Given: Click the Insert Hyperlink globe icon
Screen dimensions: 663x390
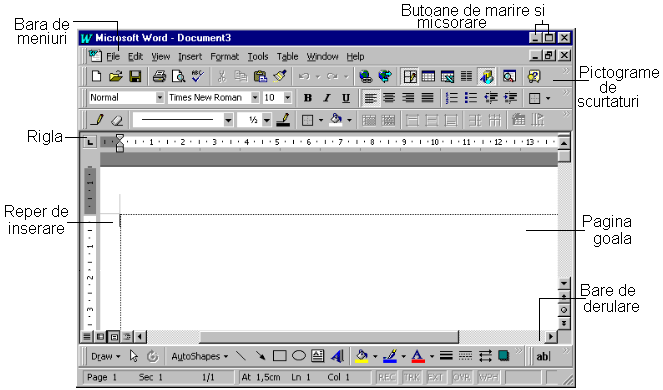Looking at the screenshot, I should (x=365, y=77).
